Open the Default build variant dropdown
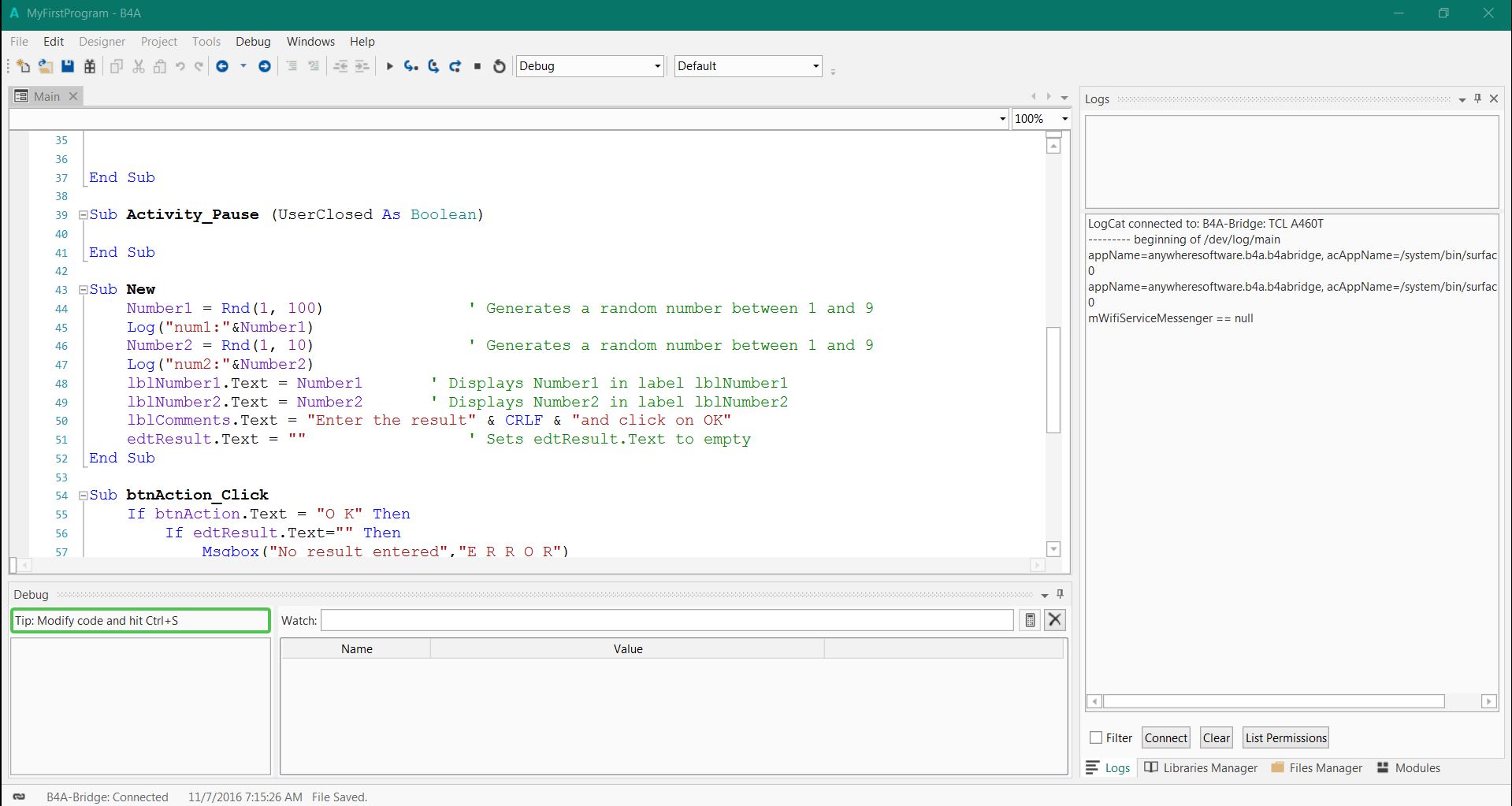 815,67
